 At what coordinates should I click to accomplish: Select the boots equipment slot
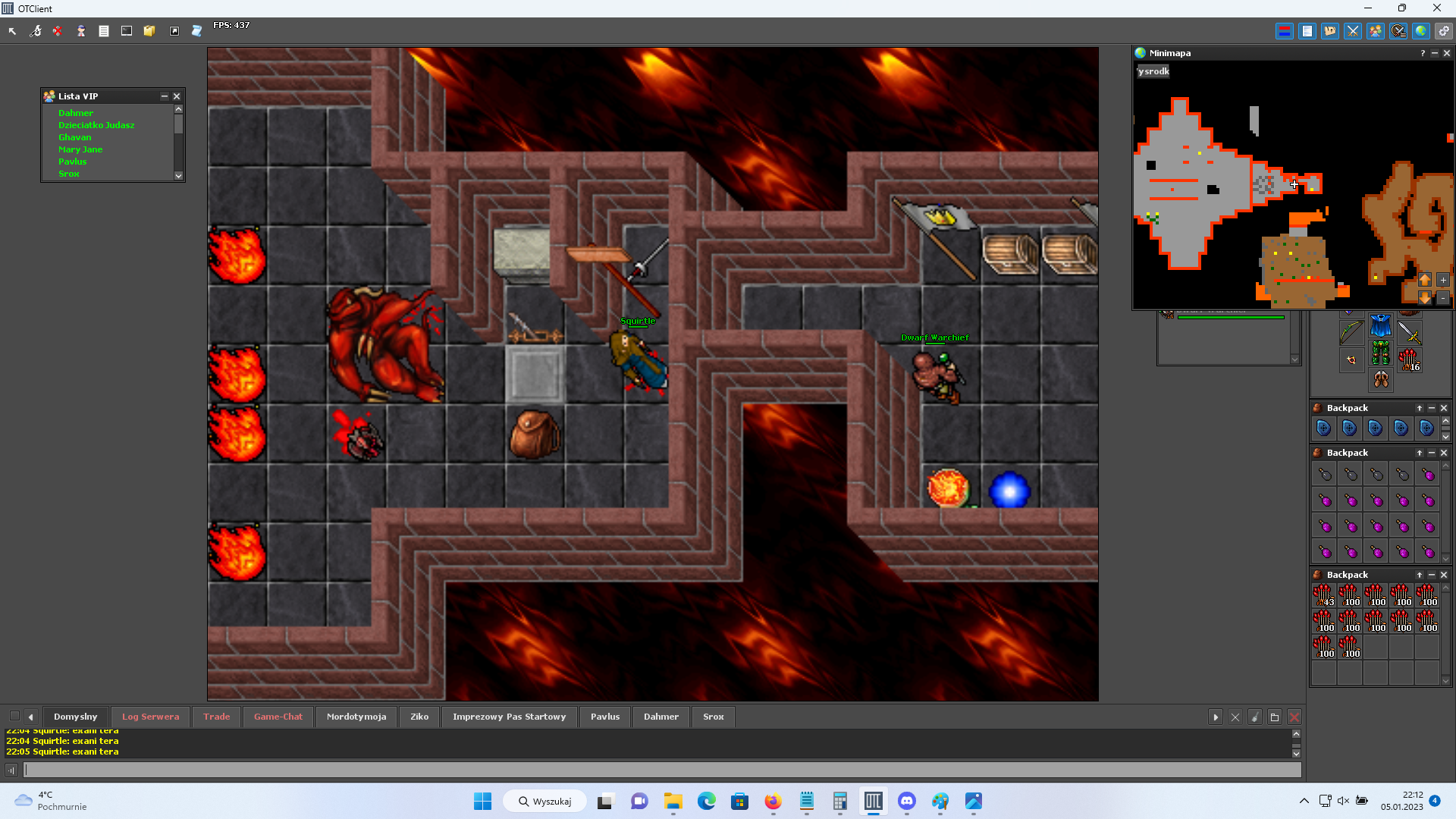[1381, 381]
